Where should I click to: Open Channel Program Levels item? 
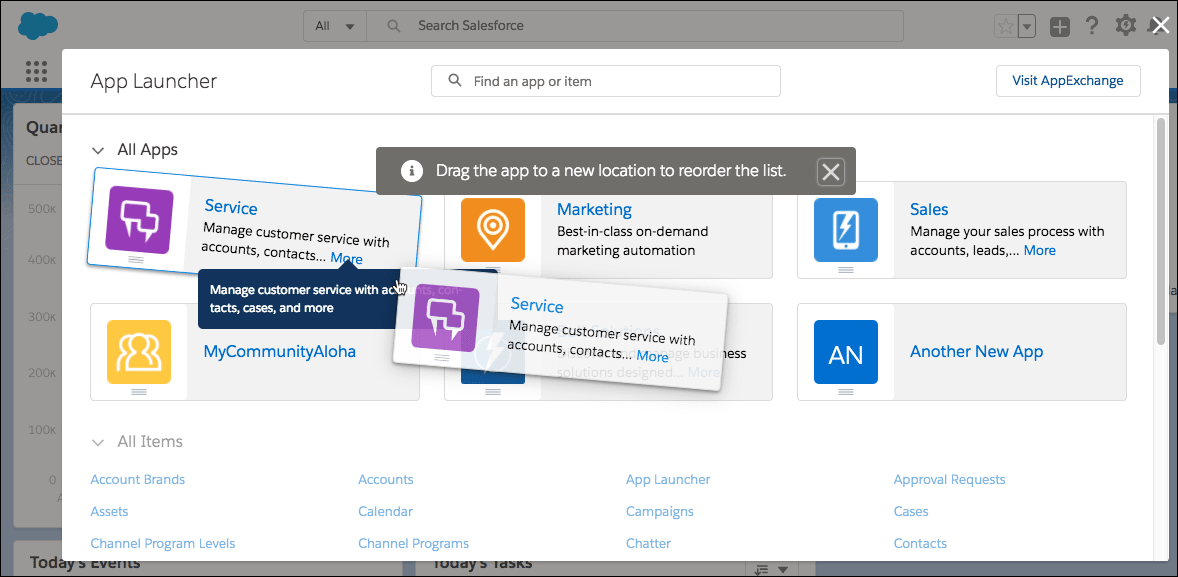[x=163, y=543]
